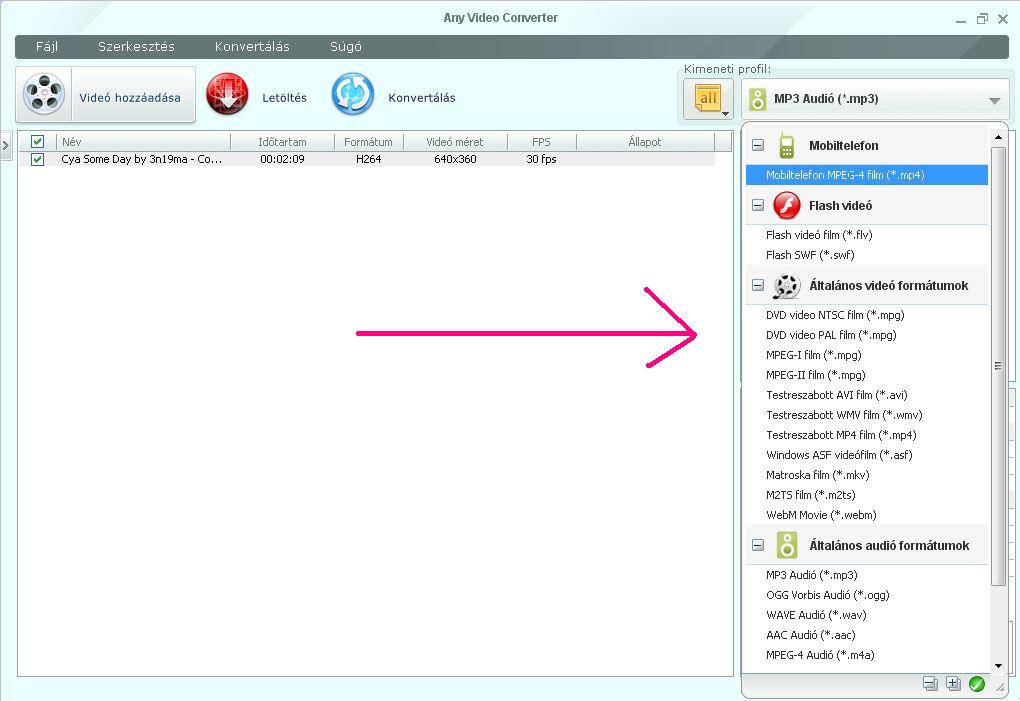Open the yellow 'all' profile category button
This screenshot has width=1020, height=701.
click(x=708, y=100)
